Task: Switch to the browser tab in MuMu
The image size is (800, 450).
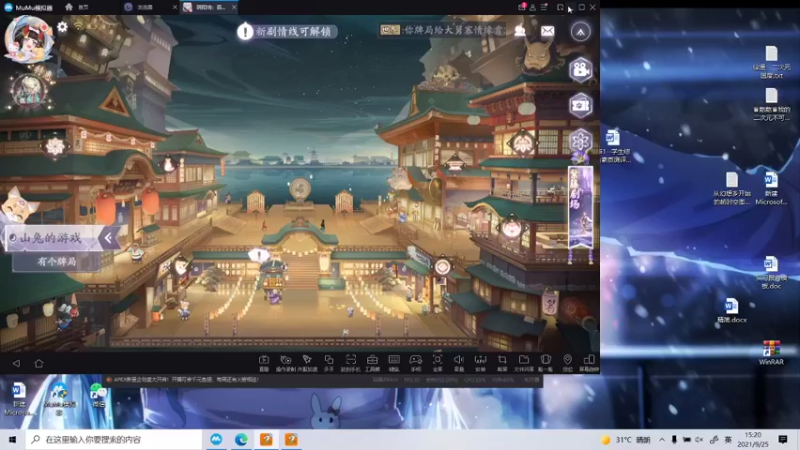Action: coord(145,7)
